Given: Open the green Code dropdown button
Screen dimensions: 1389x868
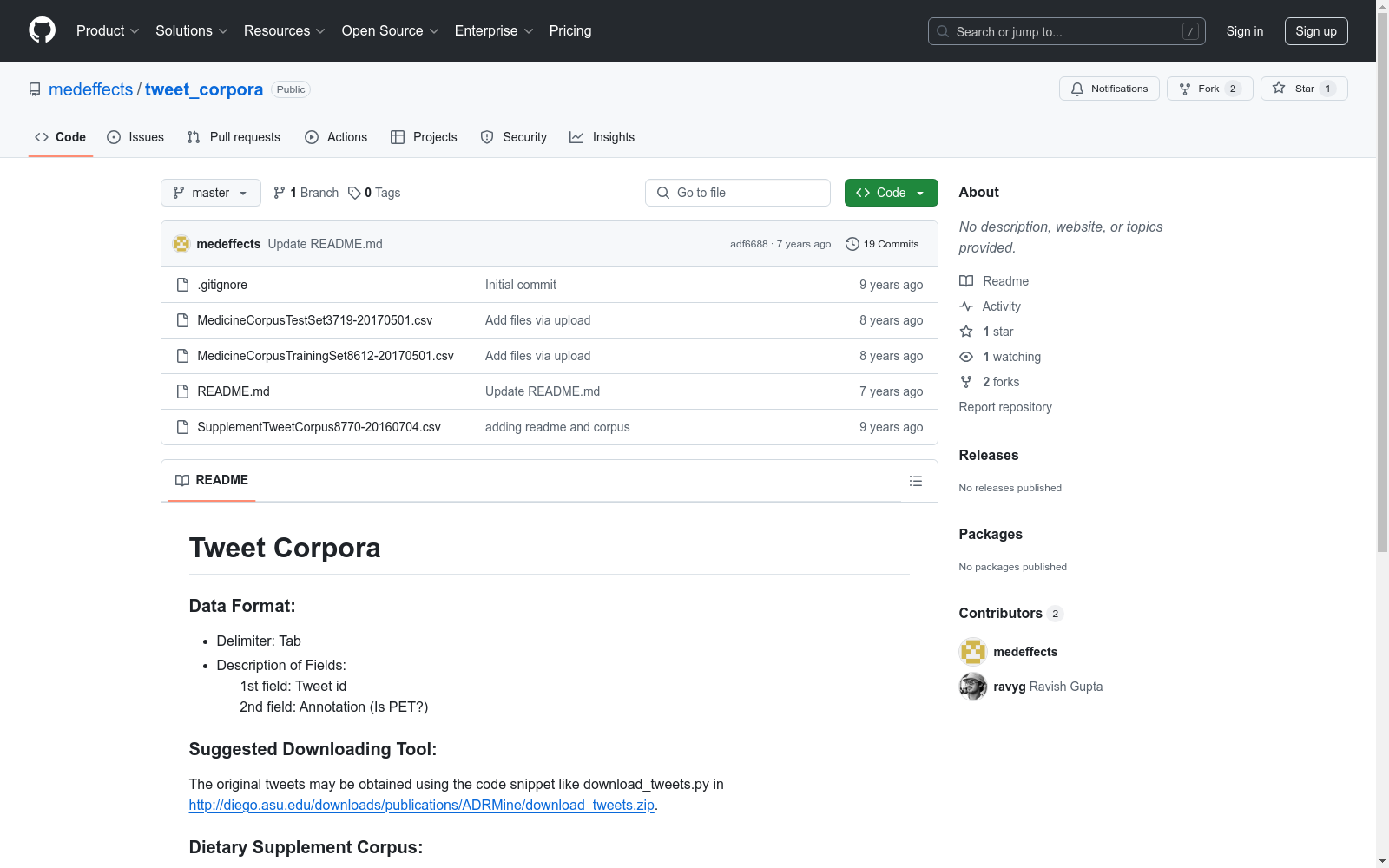Looking at the screenshot, I should point(891,193).
